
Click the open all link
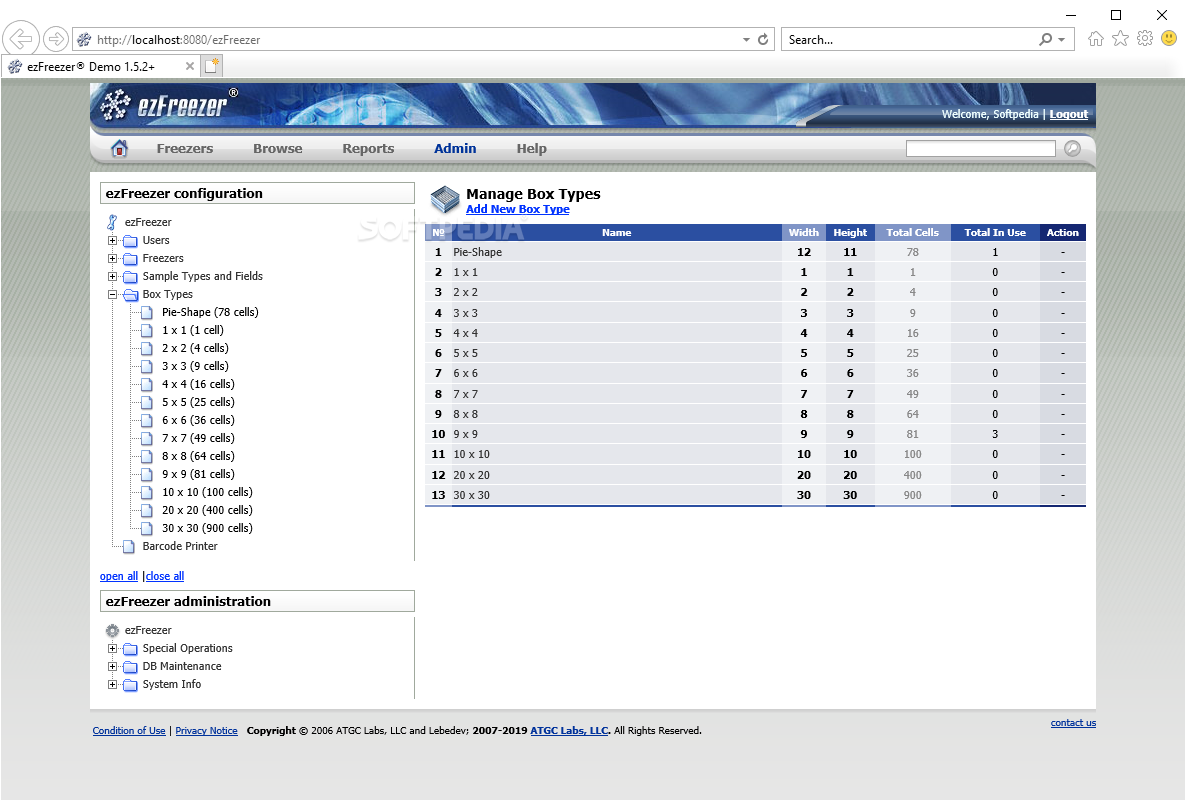(x=119, y=576)
